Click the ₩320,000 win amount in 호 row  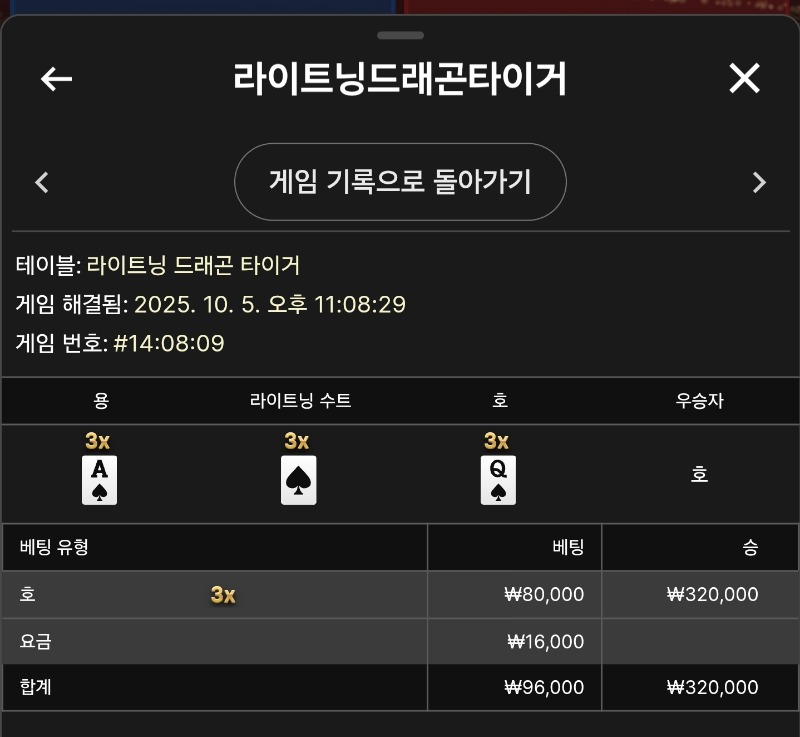(712, 595)
